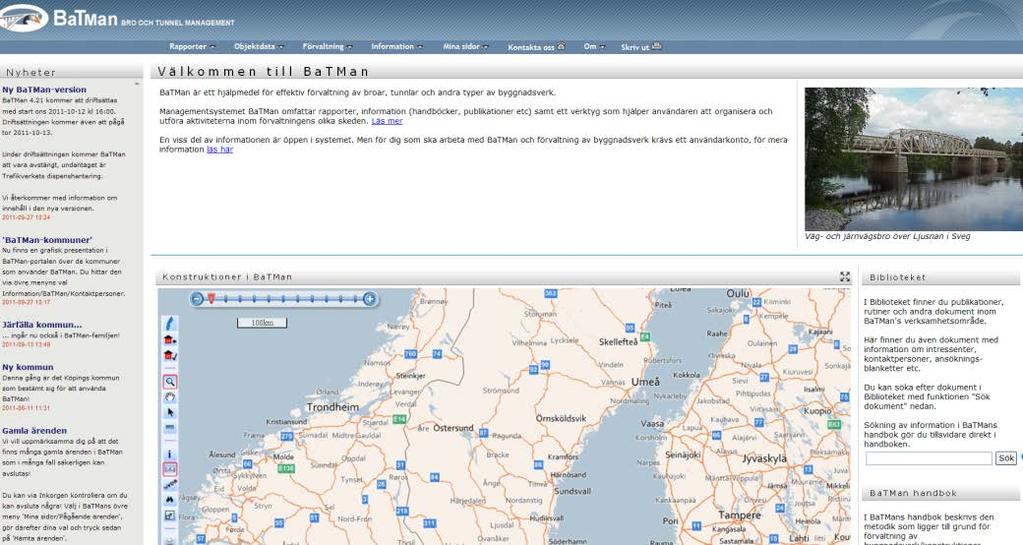Image resolution: width=1023 pixels, height=545 pixels.
Task: Open the Om dropdown menu
Action: pyautogui.click(x=594, y=46)
